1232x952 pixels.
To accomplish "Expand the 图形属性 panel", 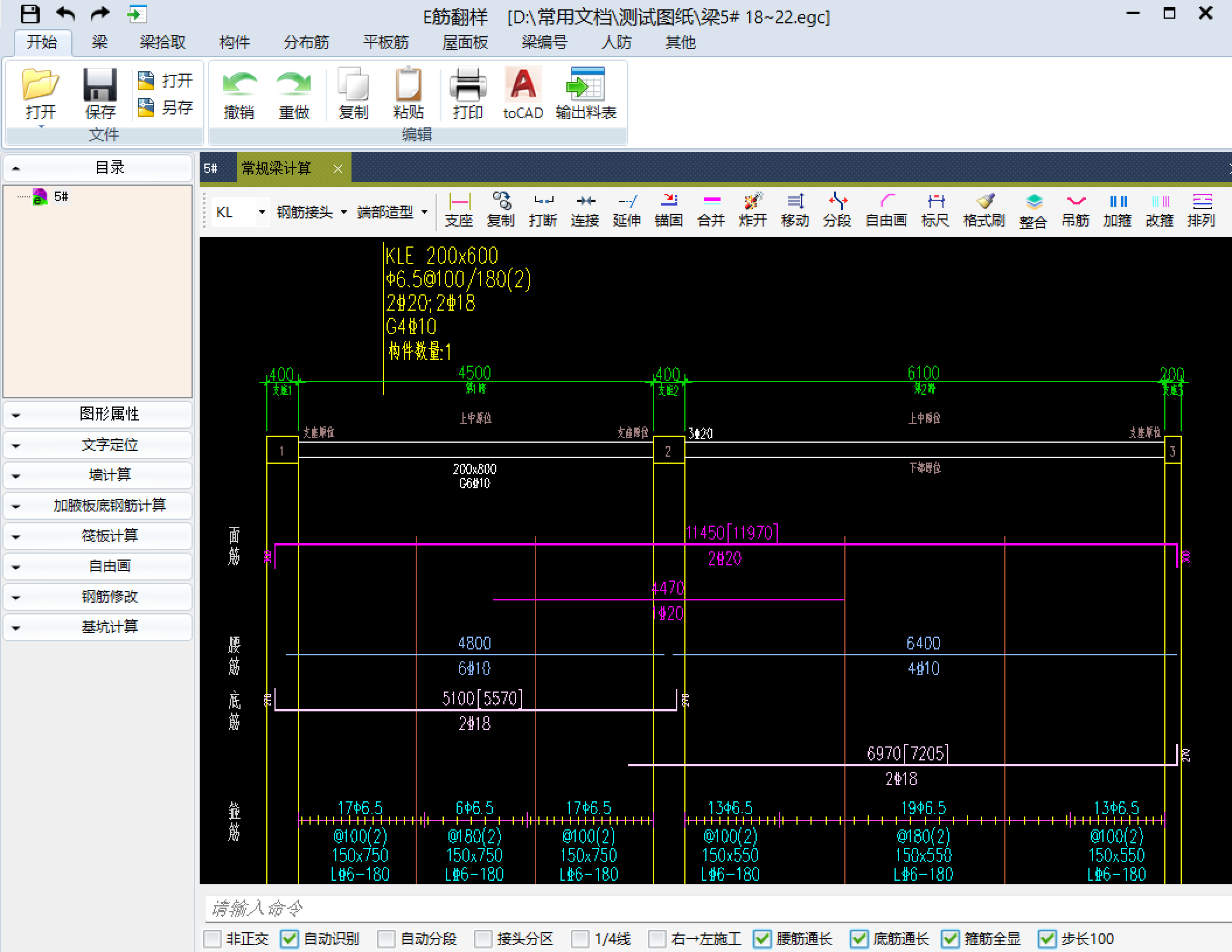I will tap(98, 414).
